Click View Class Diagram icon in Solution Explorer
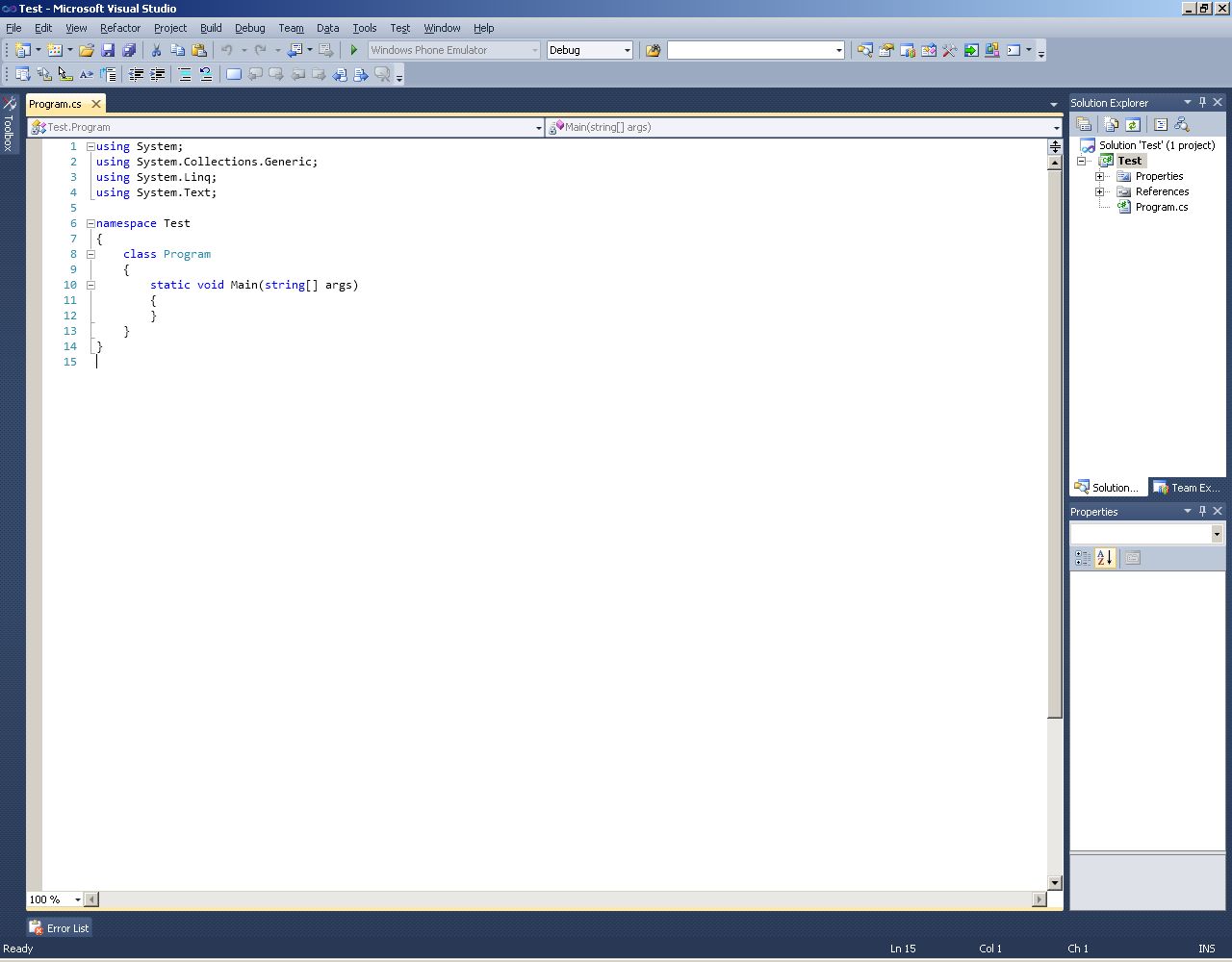Image resolution: width=1232 pixels, height=962 pixels. click(x=1182, y=124)
